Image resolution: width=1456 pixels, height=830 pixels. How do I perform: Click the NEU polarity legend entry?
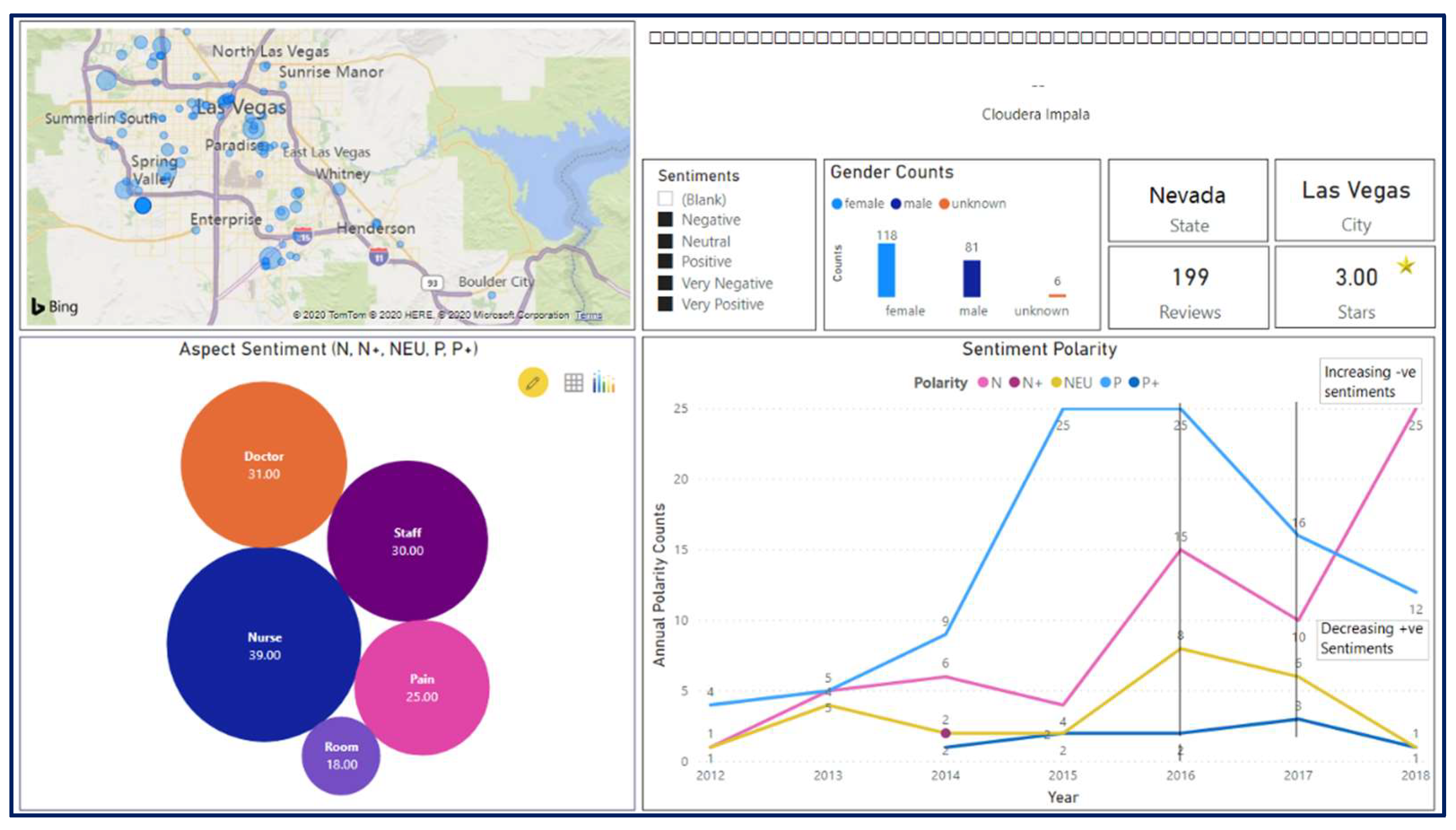1071,382
